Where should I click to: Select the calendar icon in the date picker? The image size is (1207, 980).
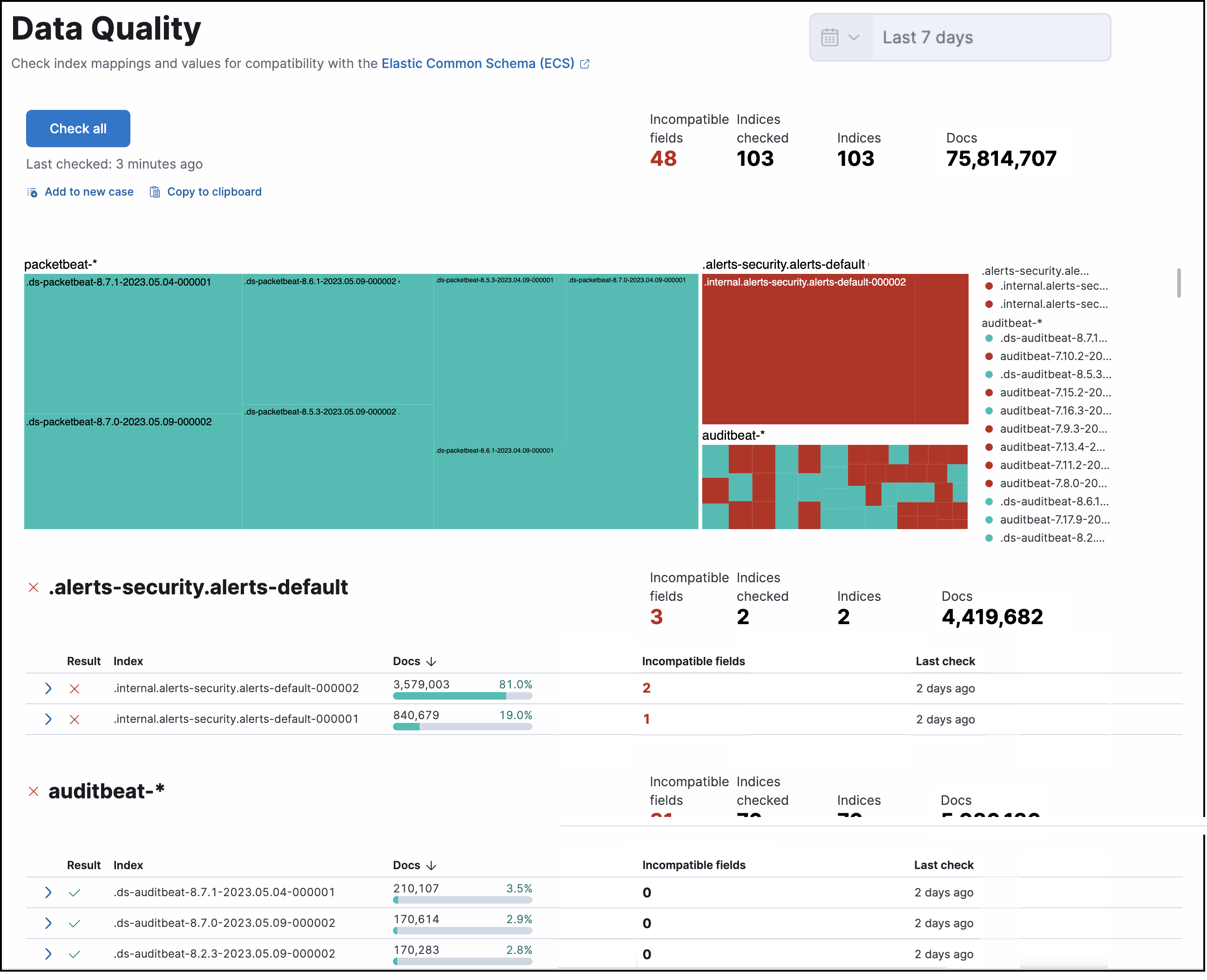(x=829, y=37)
